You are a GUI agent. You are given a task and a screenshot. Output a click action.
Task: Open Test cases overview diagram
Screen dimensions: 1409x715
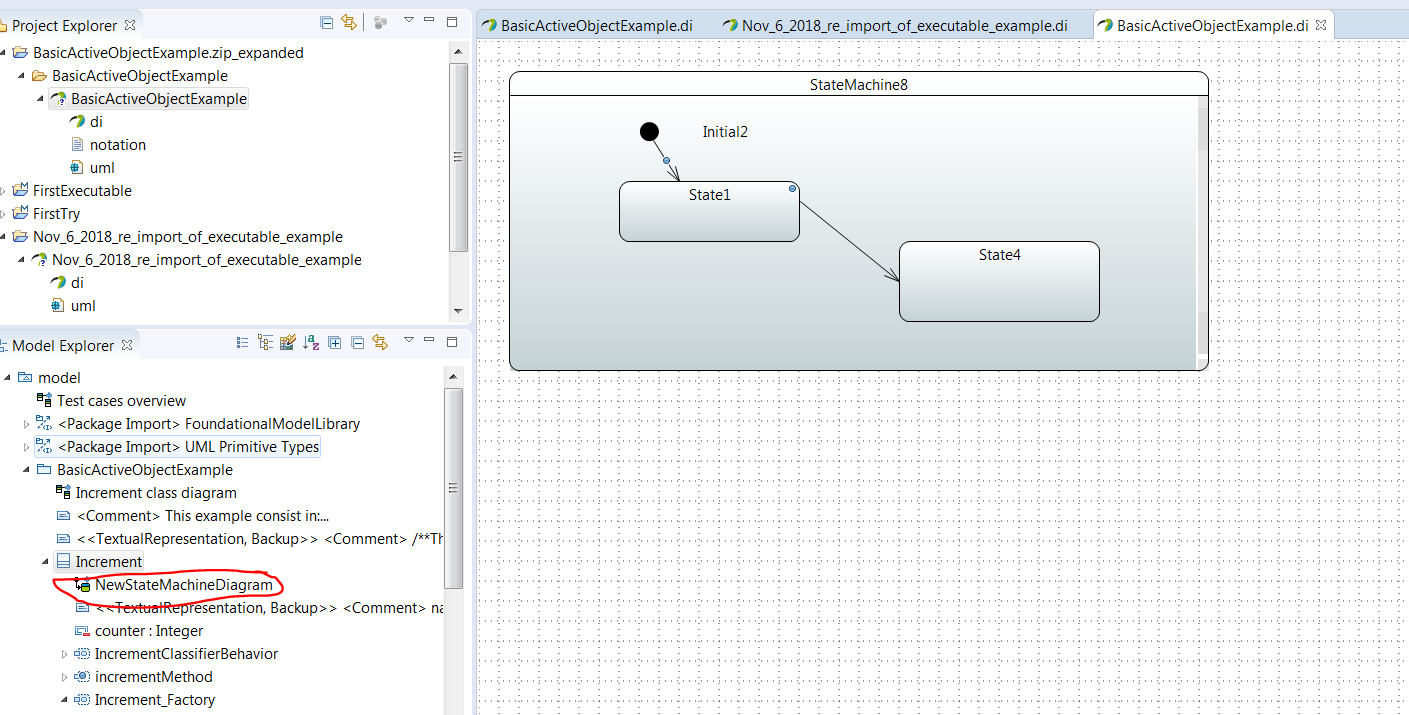pyautogui.click(x=122, y=400)
